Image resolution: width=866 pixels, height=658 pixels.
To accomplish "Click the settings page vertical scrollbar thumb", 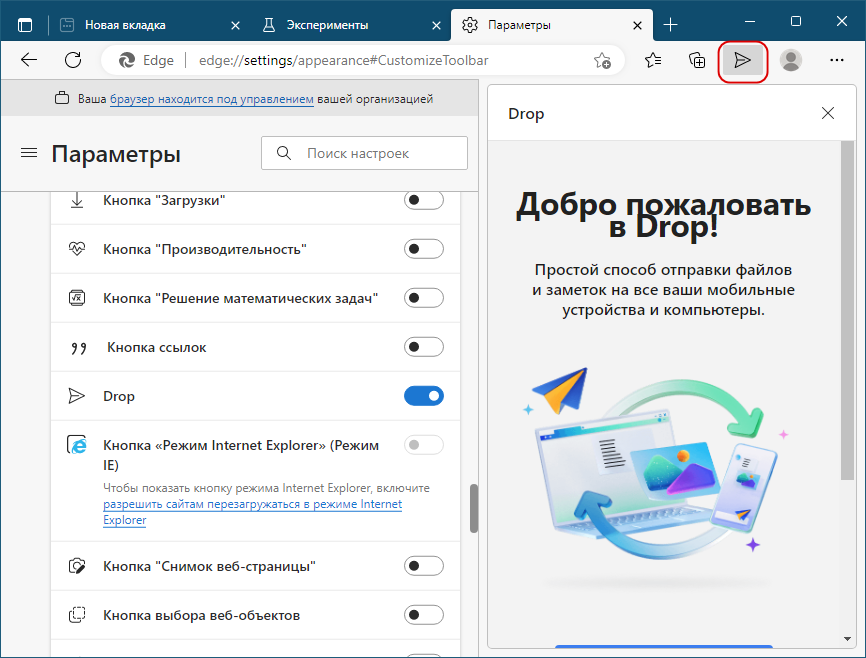I will tap(474, 508).
